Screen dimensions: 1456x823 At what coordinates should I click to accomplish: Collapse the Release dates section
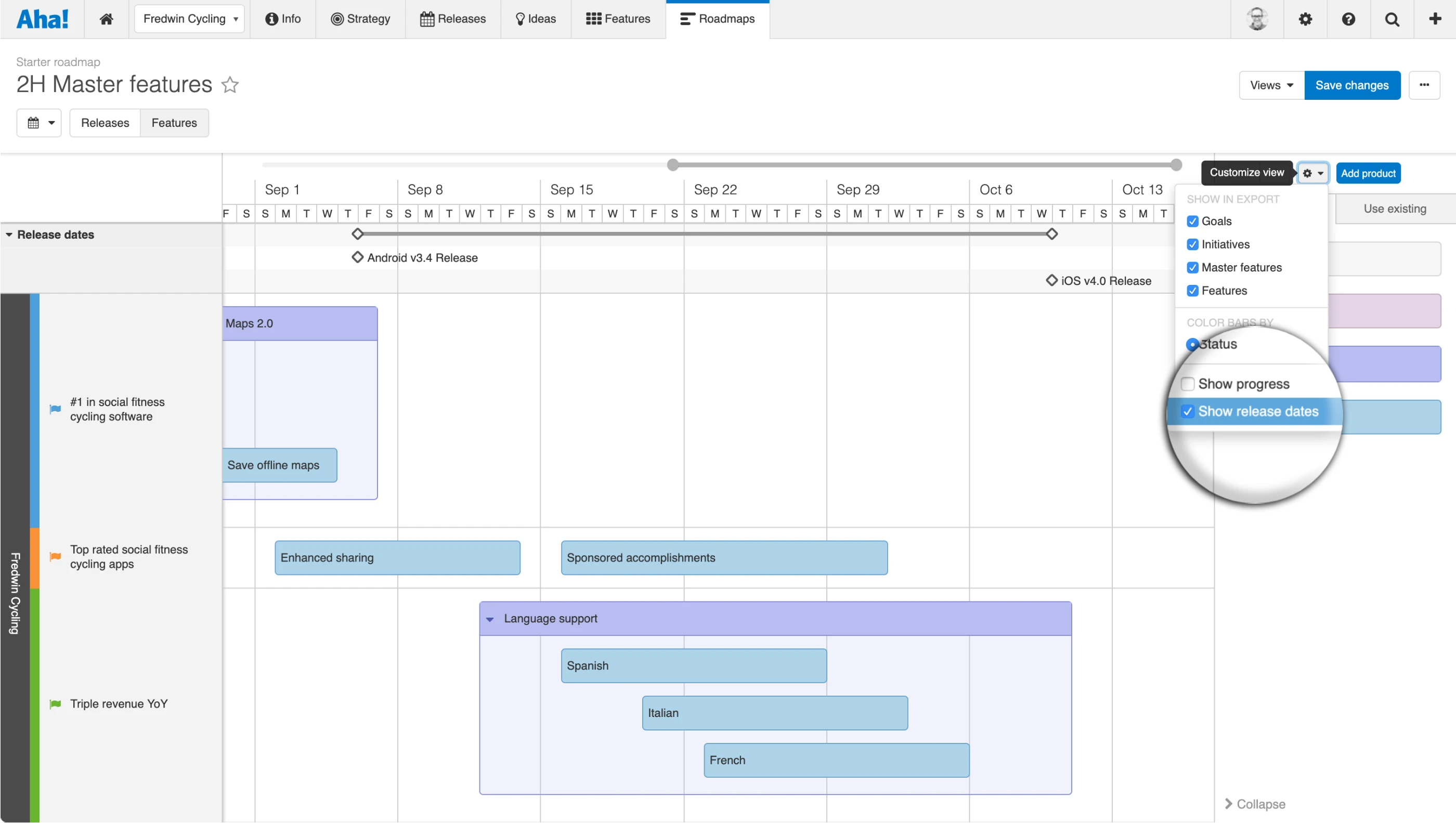(9, 234)
